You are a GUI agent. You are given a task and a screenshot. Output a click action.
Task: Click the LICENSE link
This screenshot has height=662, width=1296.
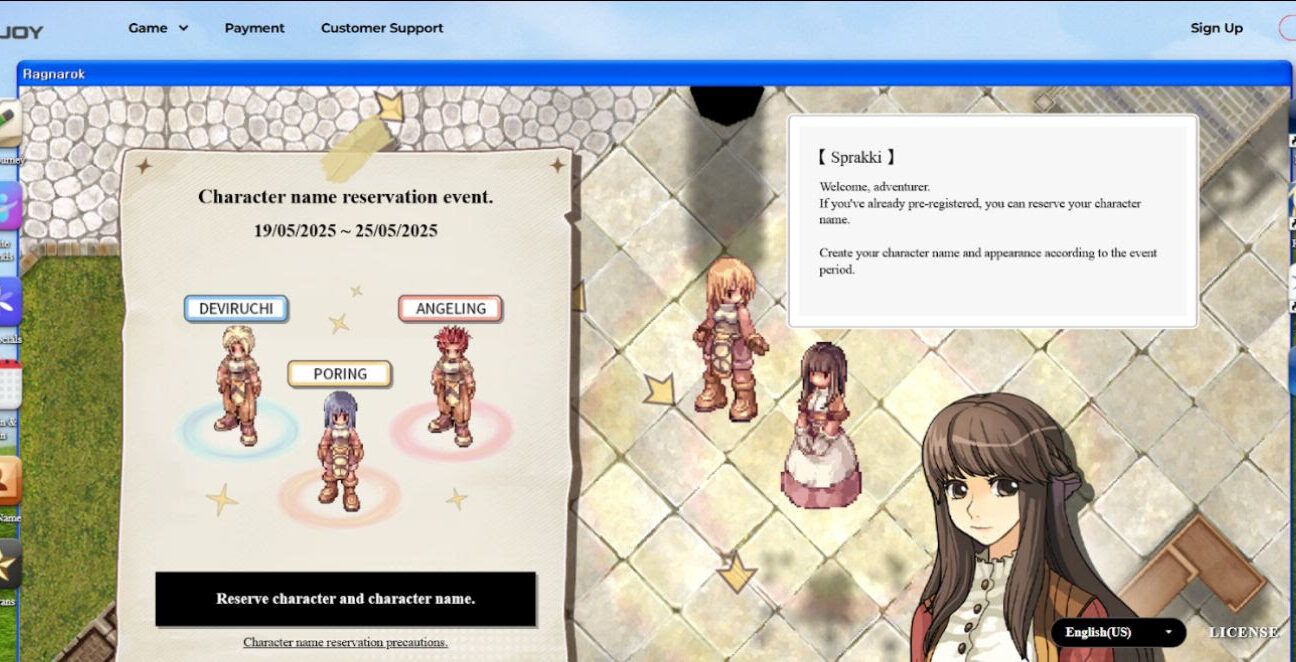click(1244, 632)
